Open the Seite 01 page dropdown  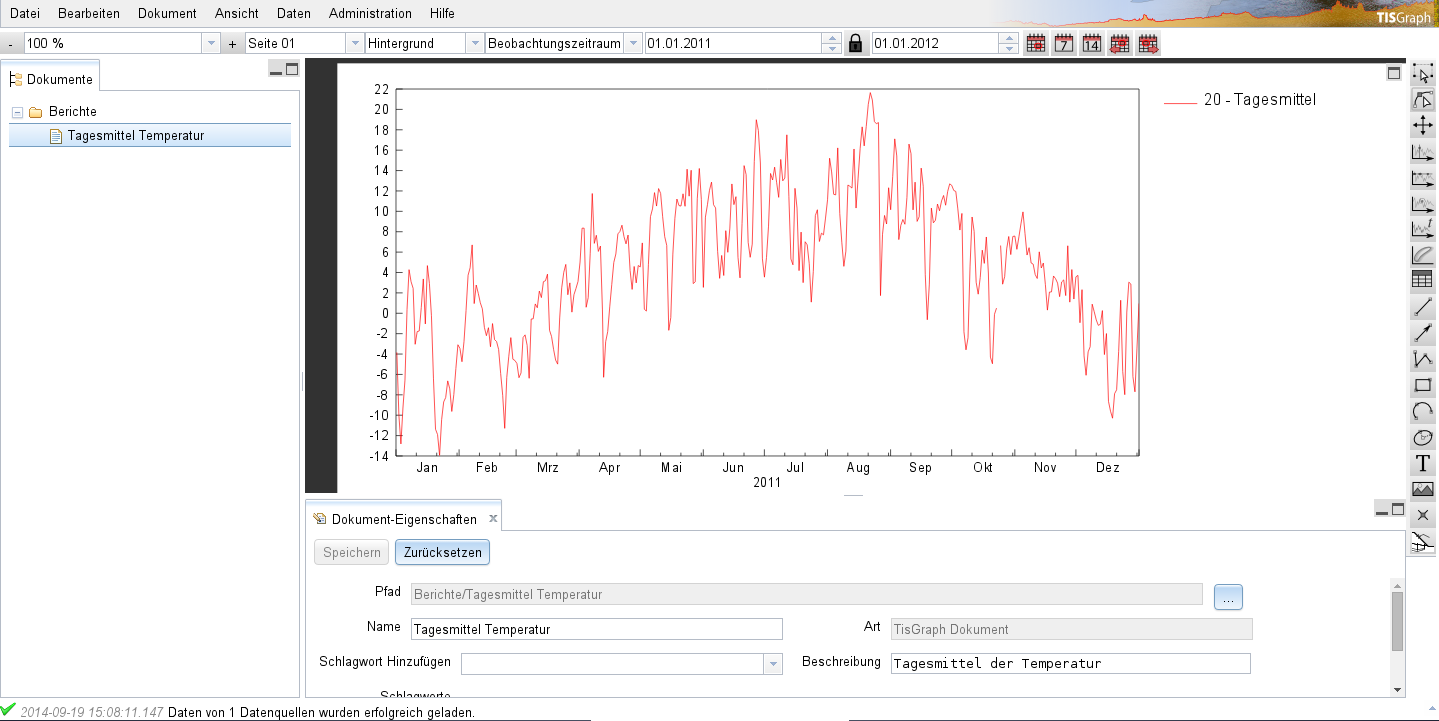point(355,43)
